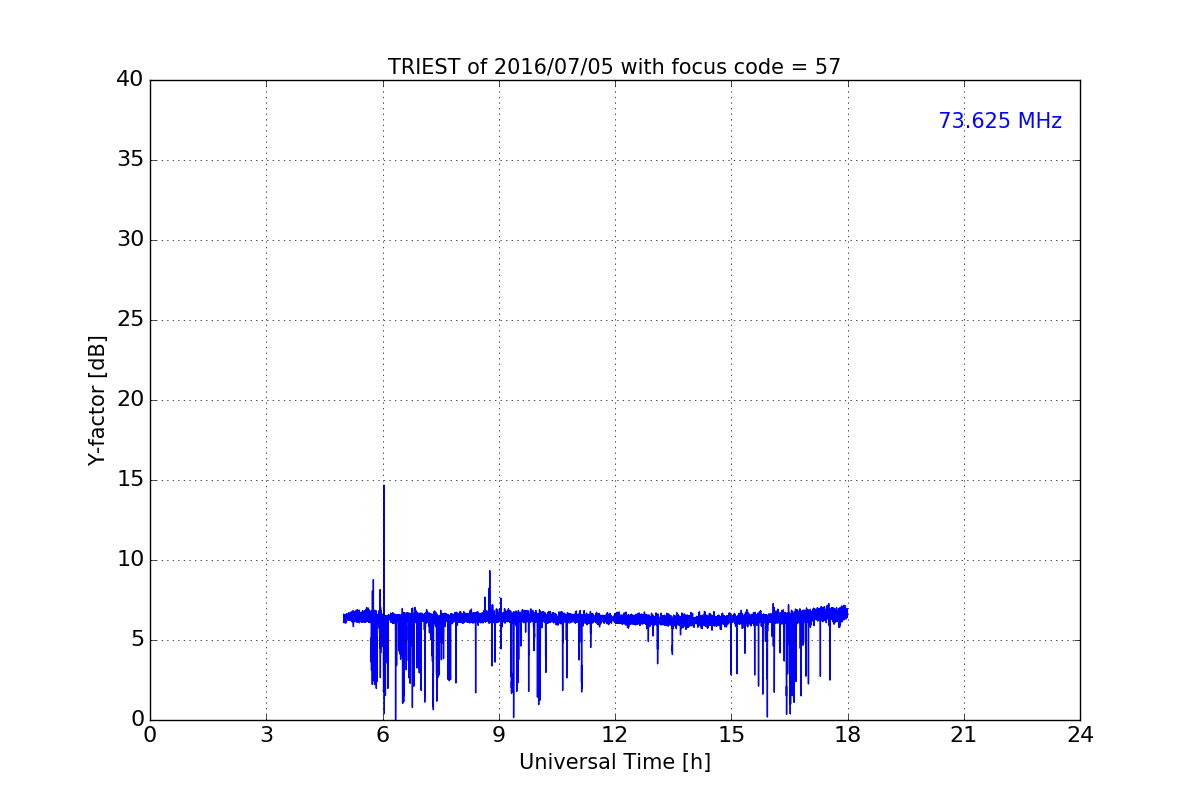Click x-axis tick label '3'

266,735
